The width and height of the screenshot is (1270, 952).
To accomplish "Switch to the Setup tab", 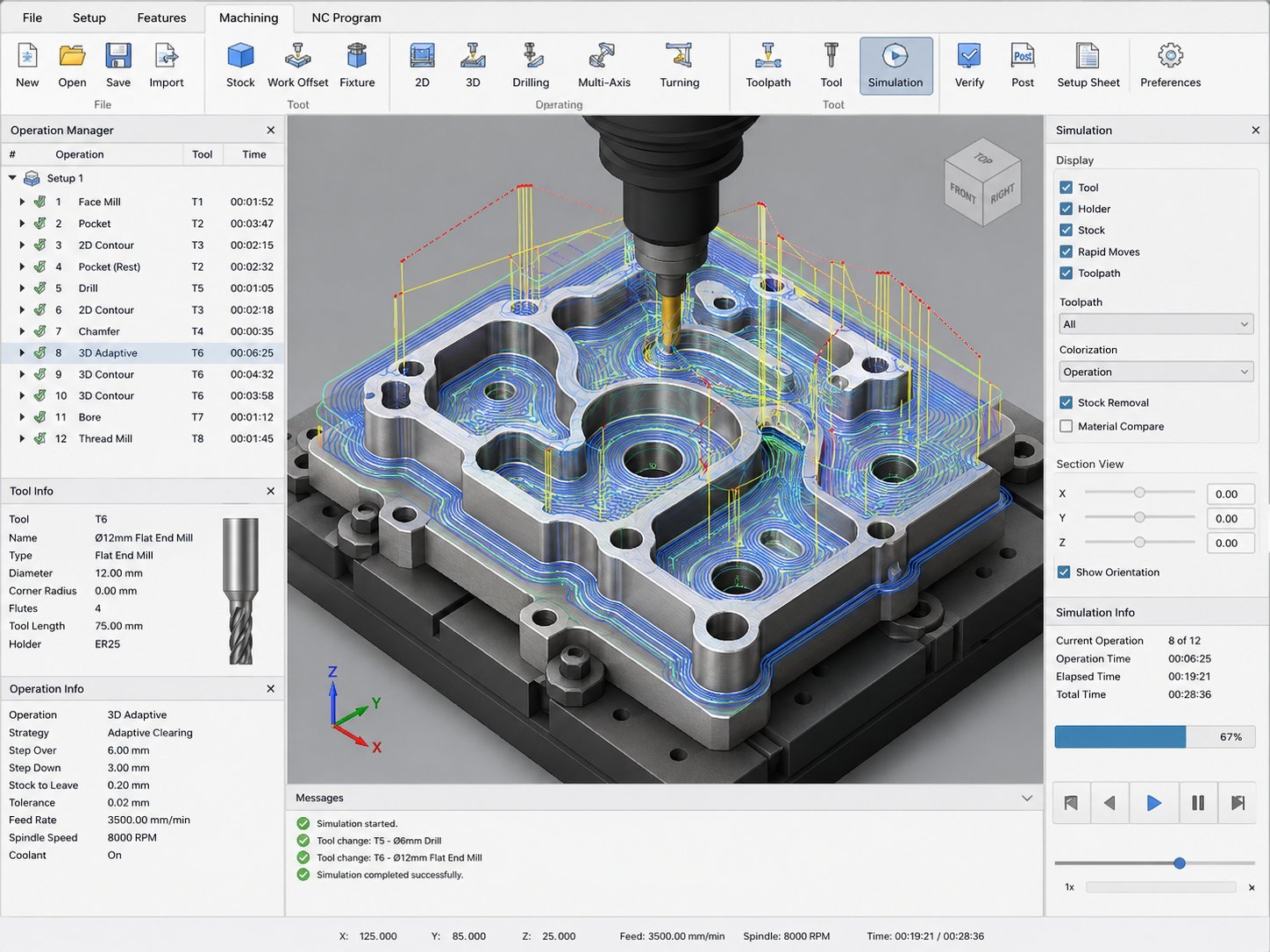I will coord(89,18).
